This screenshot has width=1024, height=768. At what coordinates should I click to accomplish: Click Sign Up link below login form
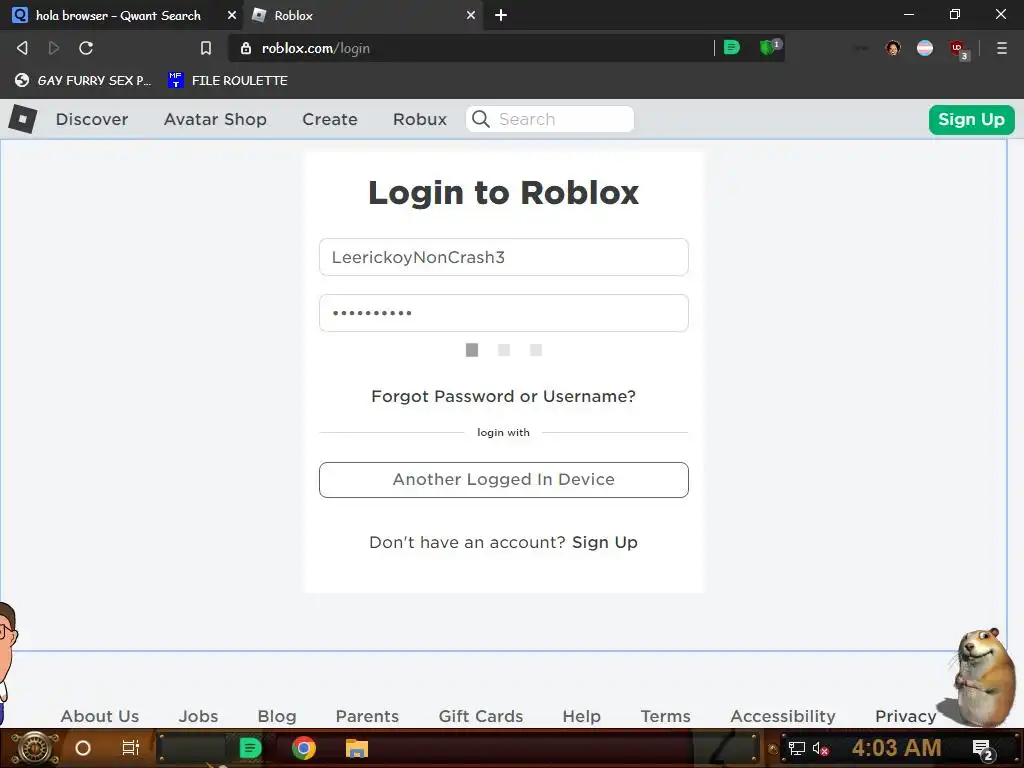point(605,543)
